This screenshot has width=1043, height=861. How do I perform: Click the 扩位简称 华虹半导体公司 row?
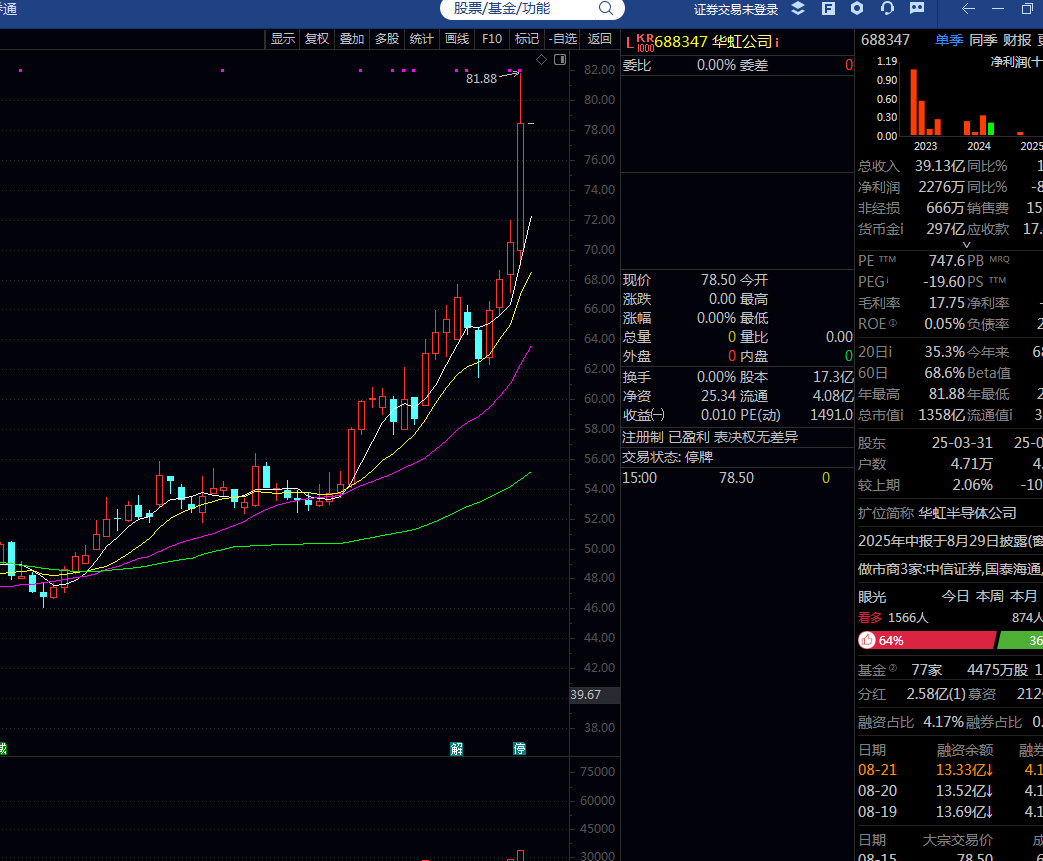[x=937, y=513]
